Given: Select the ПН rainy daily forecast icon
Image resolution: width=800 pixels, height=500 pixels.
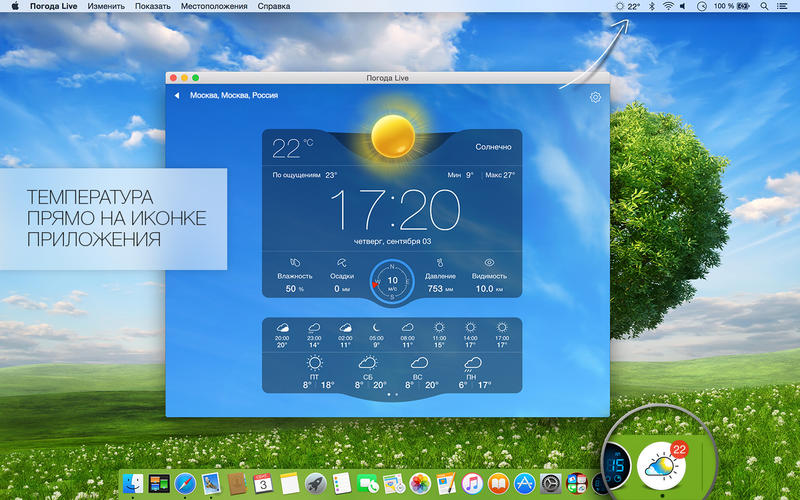Looking at the screenshot, I should pyautogui.click(x=472, y=364).
